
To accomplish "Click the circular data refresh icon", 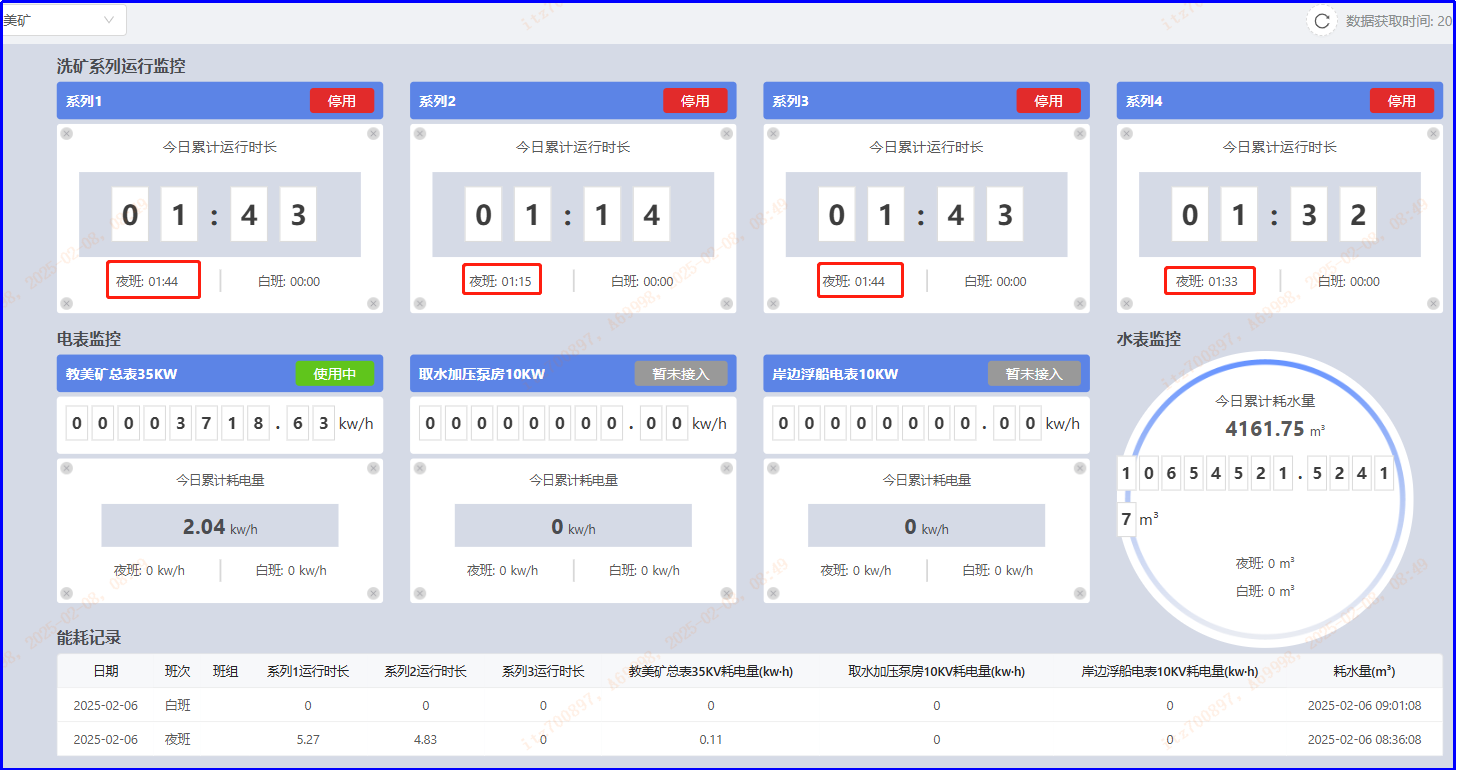I will click(1321, 20).
